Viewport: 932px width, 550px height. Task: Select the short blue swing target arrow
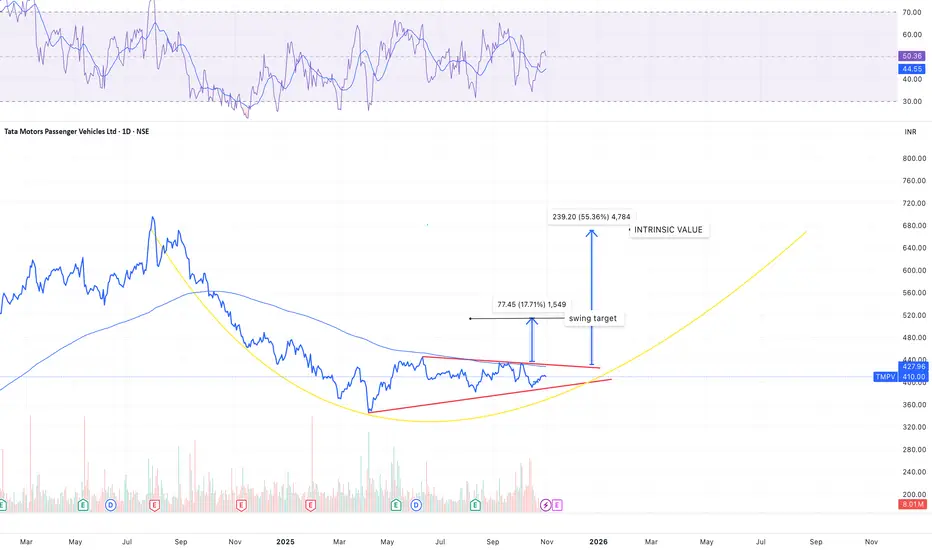[x=532, y=340]
